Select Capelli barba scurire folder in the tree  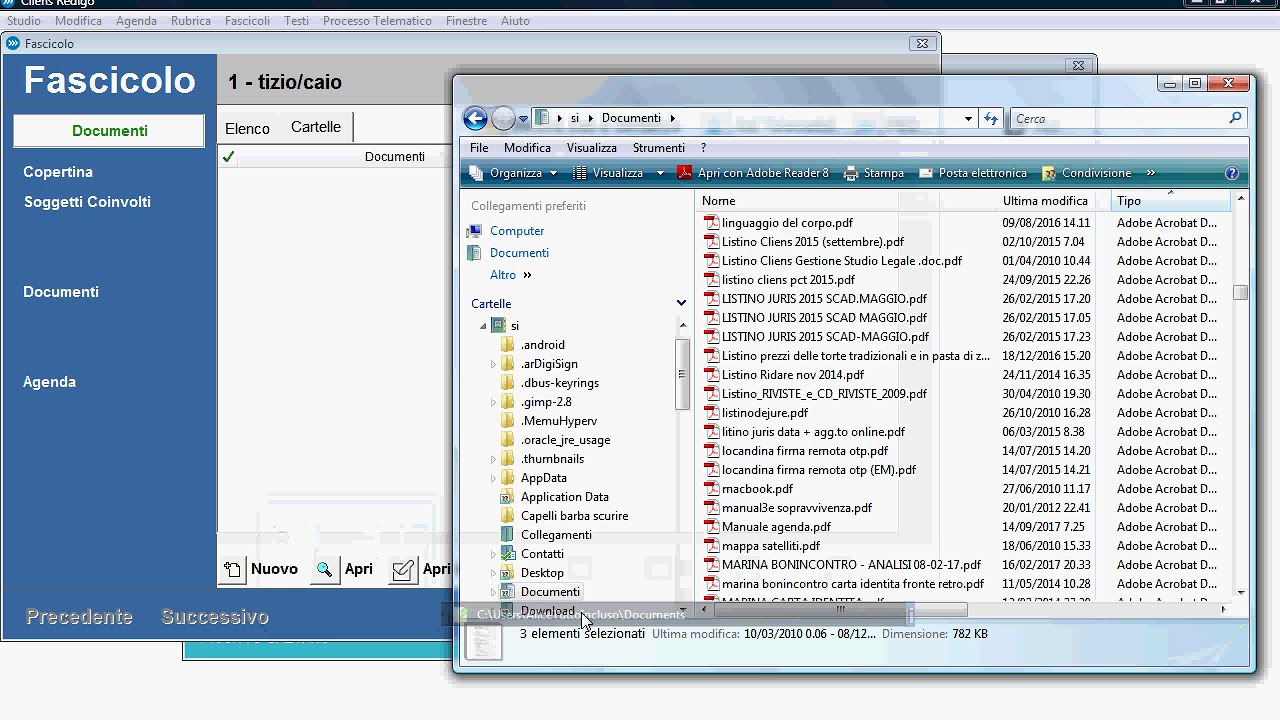[574, 516]
